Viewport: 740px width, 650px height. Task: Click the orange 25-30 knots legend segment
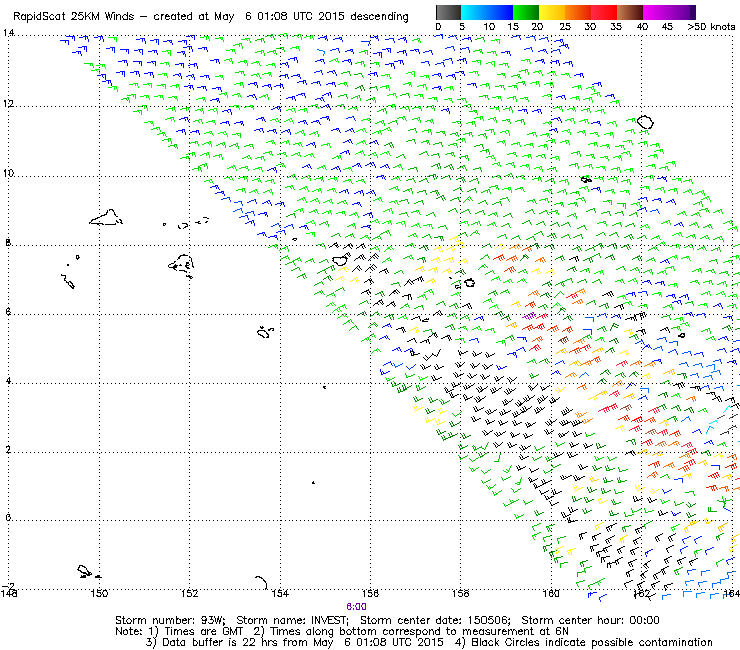[x=578, y=12]
